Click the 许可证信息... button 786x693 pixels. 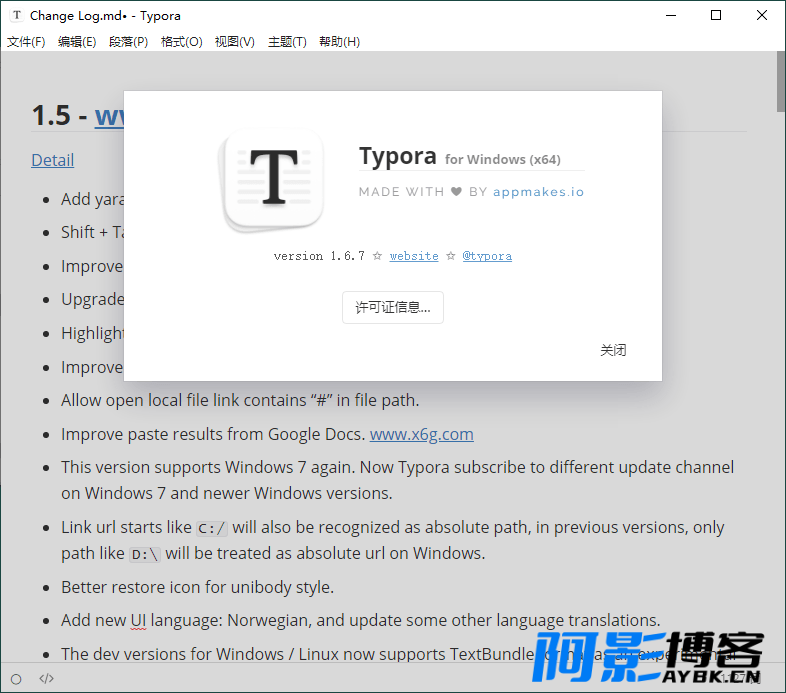point(393,307)
